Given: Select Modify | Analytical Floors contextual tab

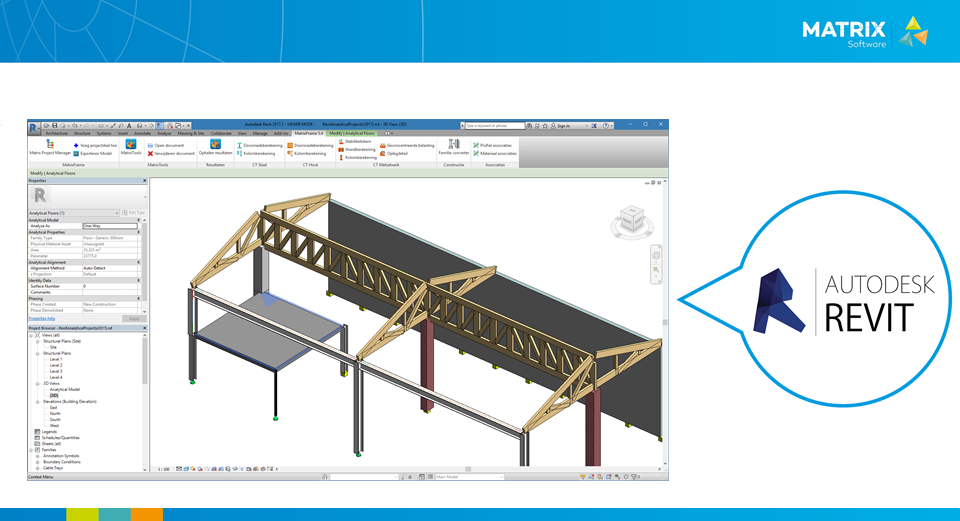Looking at the screenshot, I should (352, 133).
